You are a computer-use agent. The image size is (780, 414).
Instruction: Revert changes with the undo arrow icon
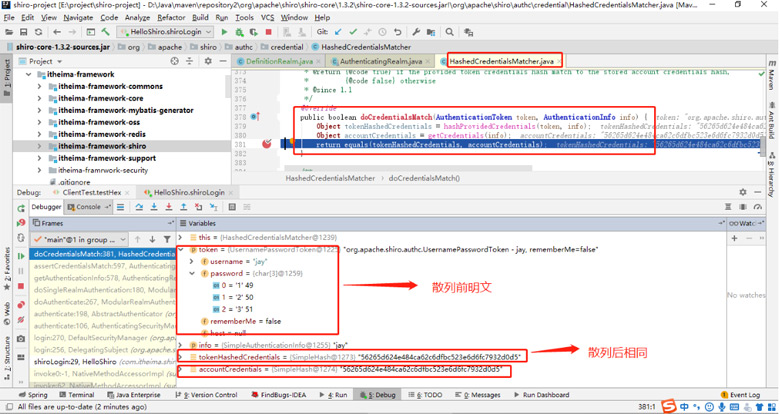[397, 32]
